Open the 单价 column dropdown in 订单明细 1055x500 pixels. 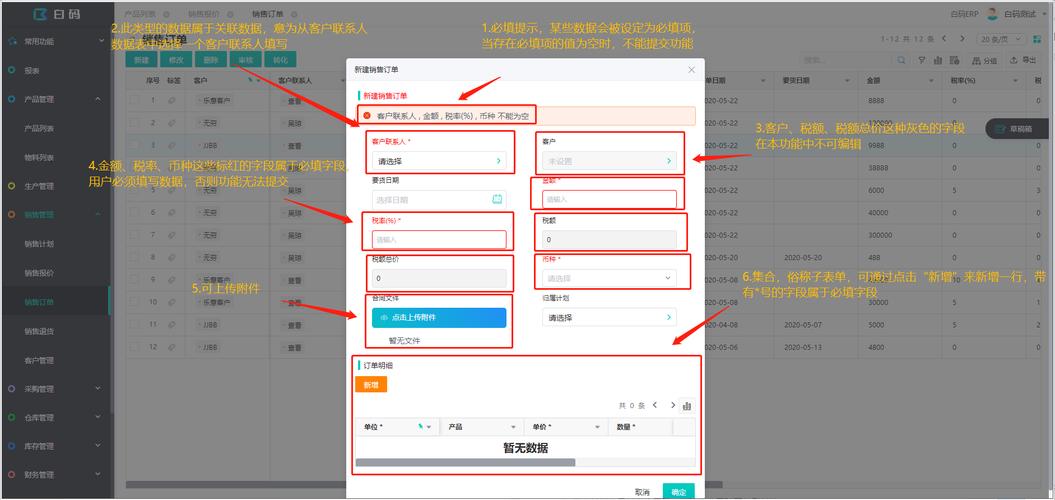point(597,427)
